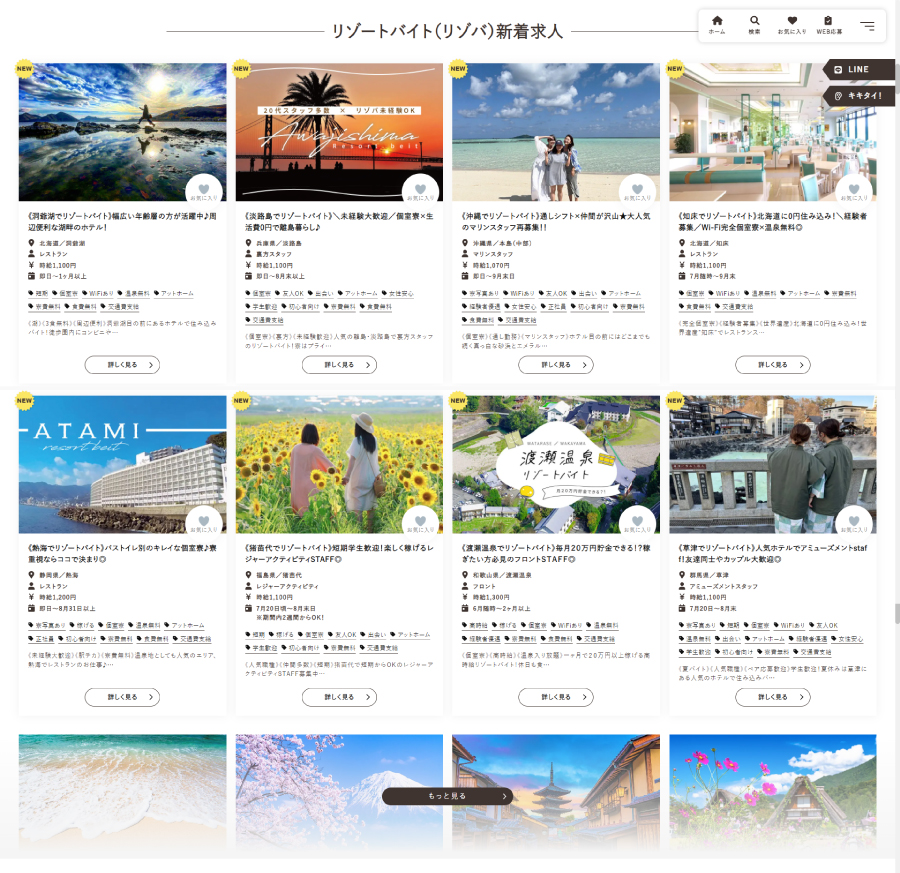Image resolution: width=900 pixels, height=873 pixels.
Task: Click 詳しく見る on the 知床 card
Action: pyautogui.click(x=773, y=365)
